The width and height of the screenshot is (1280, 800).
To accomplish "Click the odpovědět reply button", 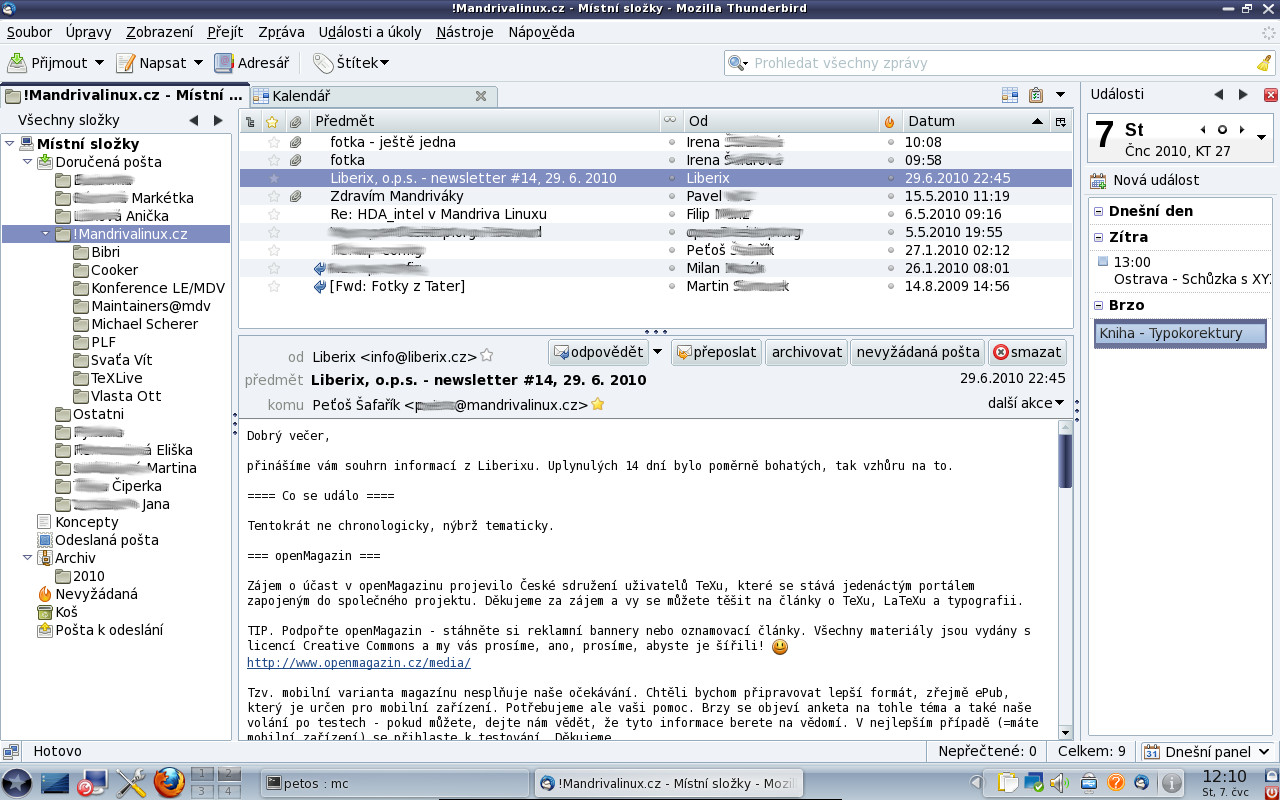I will click(598, 352).
